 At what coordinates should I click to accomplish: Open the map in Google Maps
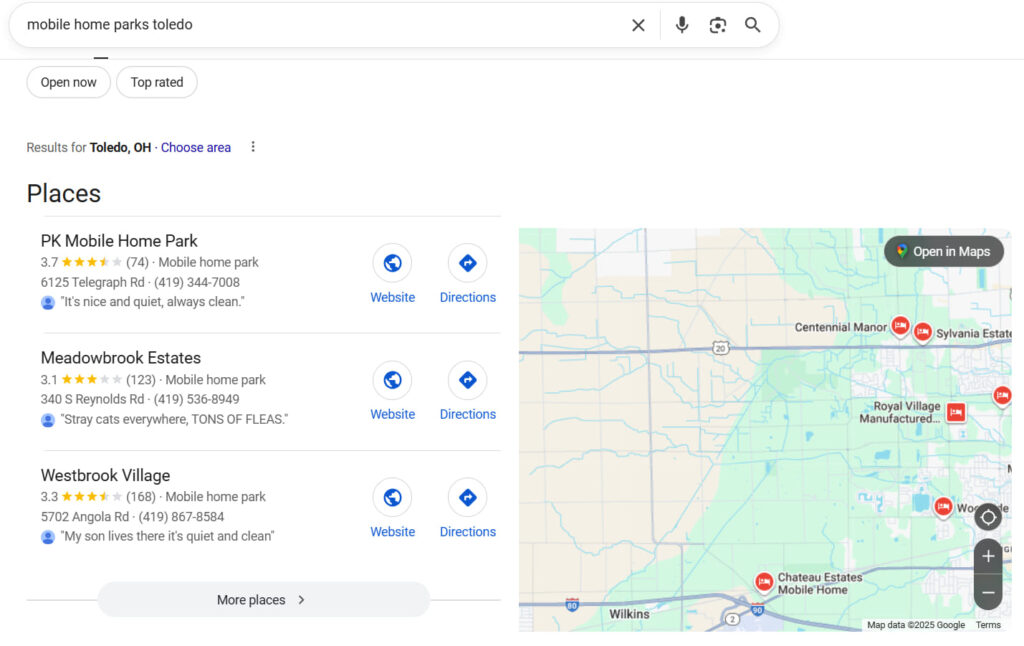[943, 251]
